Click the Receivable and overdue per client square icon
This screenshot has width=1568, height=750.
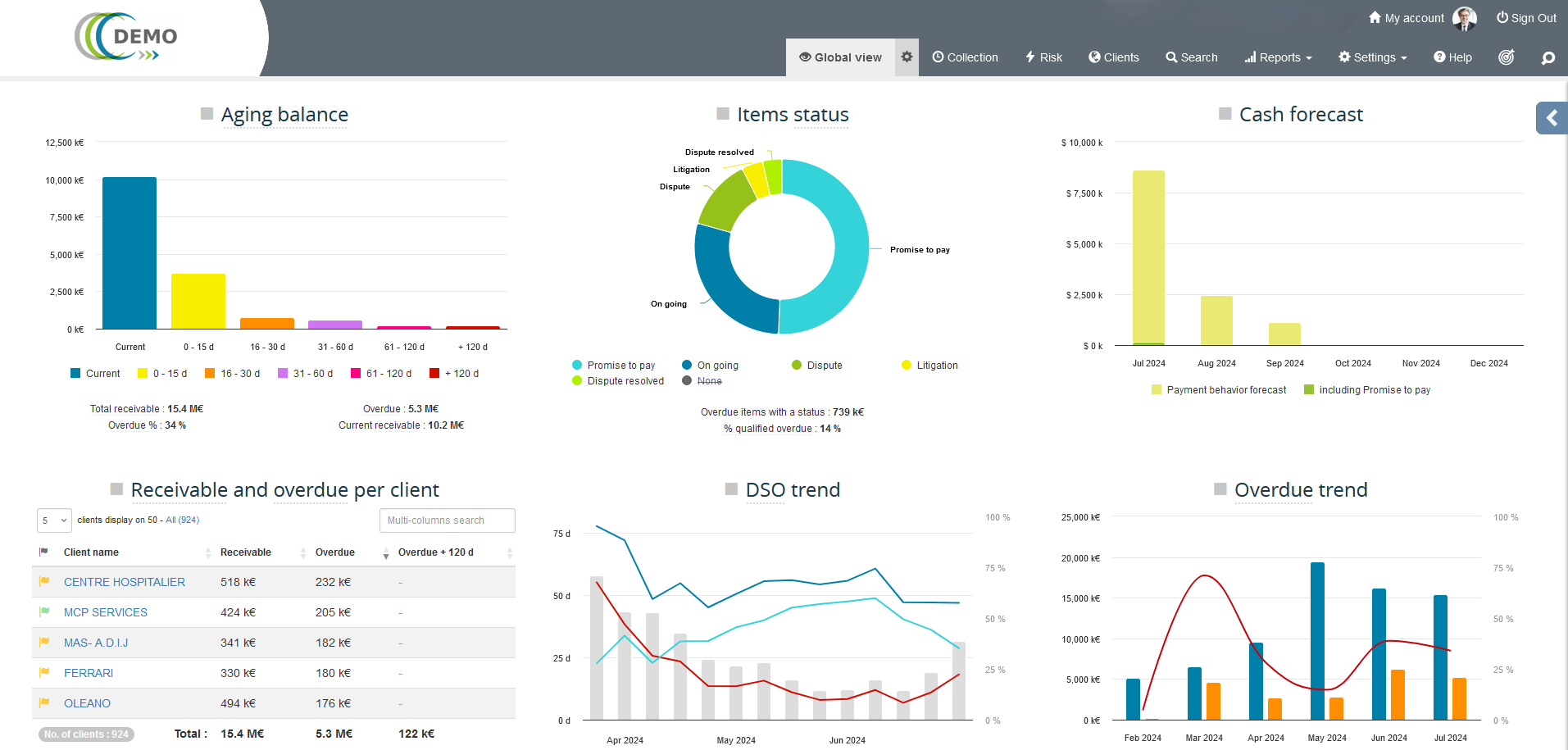pos(117,489)
